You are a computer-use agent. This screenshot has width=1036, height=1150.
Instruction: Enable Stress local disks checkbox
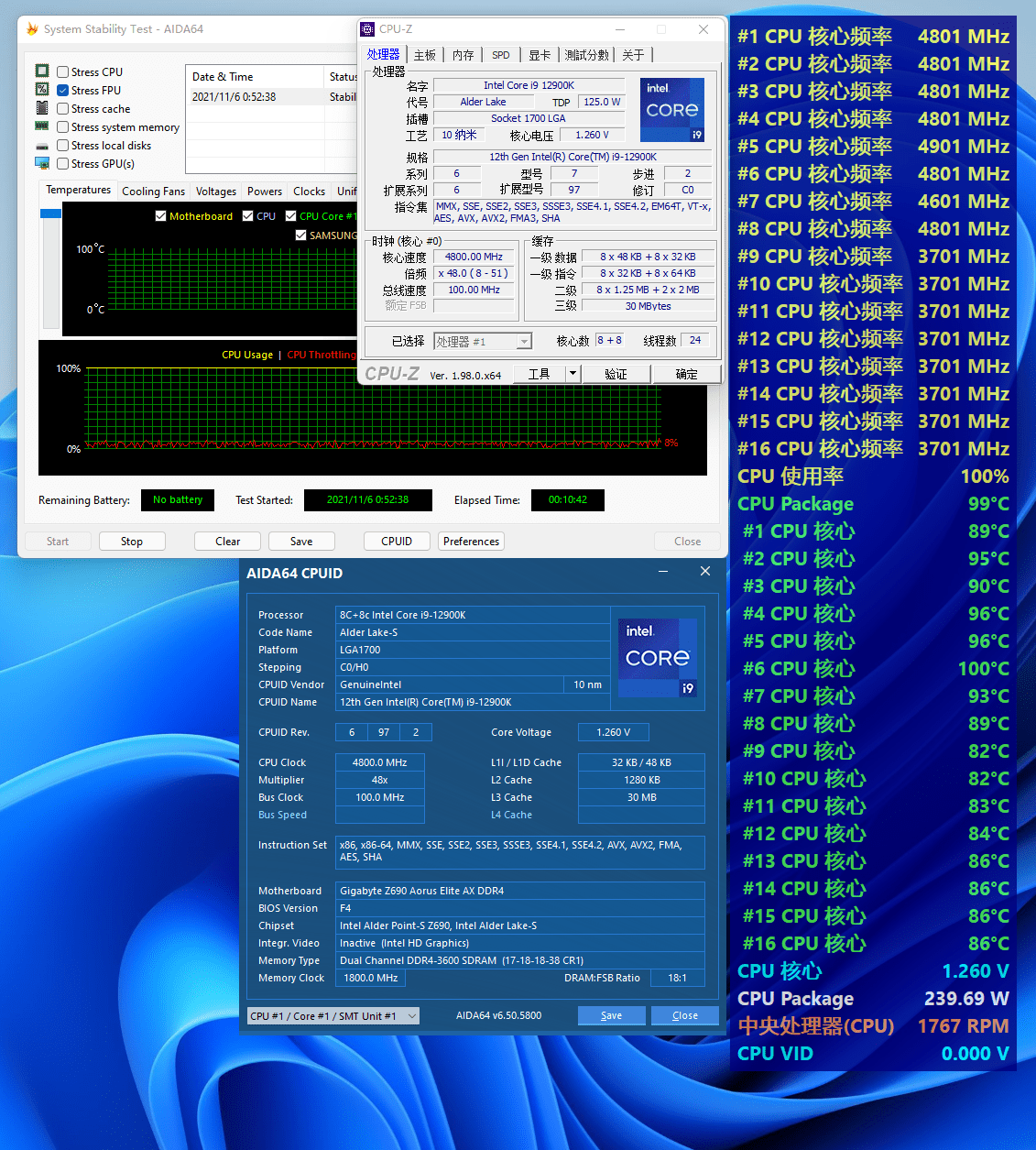pos(63,145)
